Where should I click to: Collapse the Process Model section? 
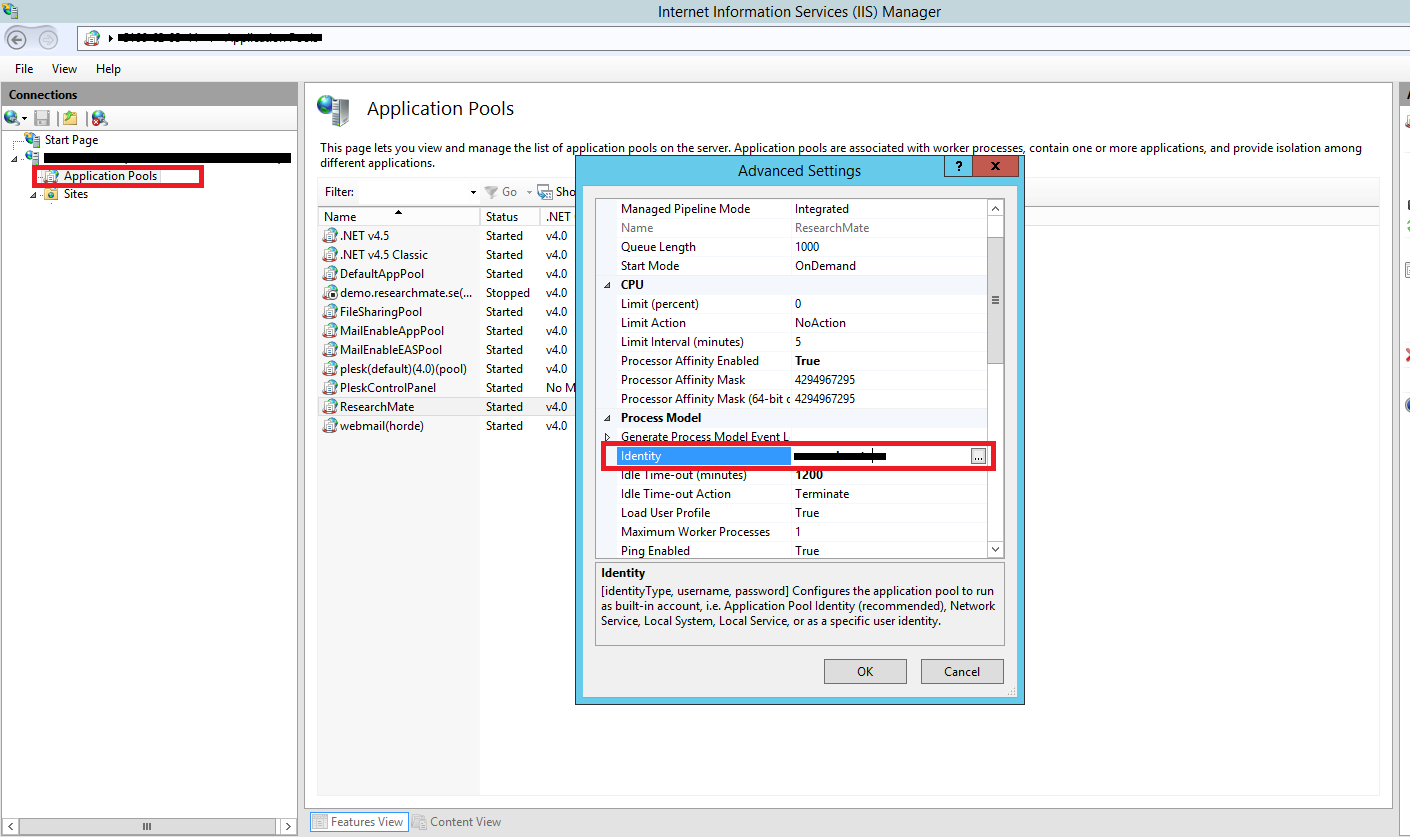pos(607,418)
